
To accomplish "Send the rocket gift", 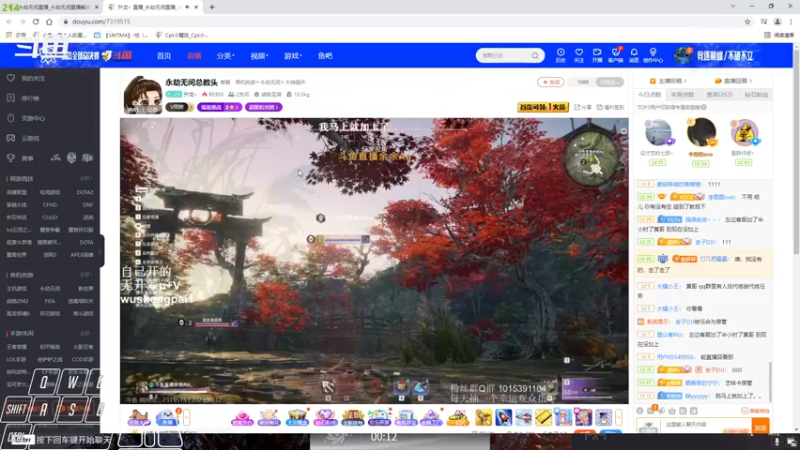I will tap(504, 417).
